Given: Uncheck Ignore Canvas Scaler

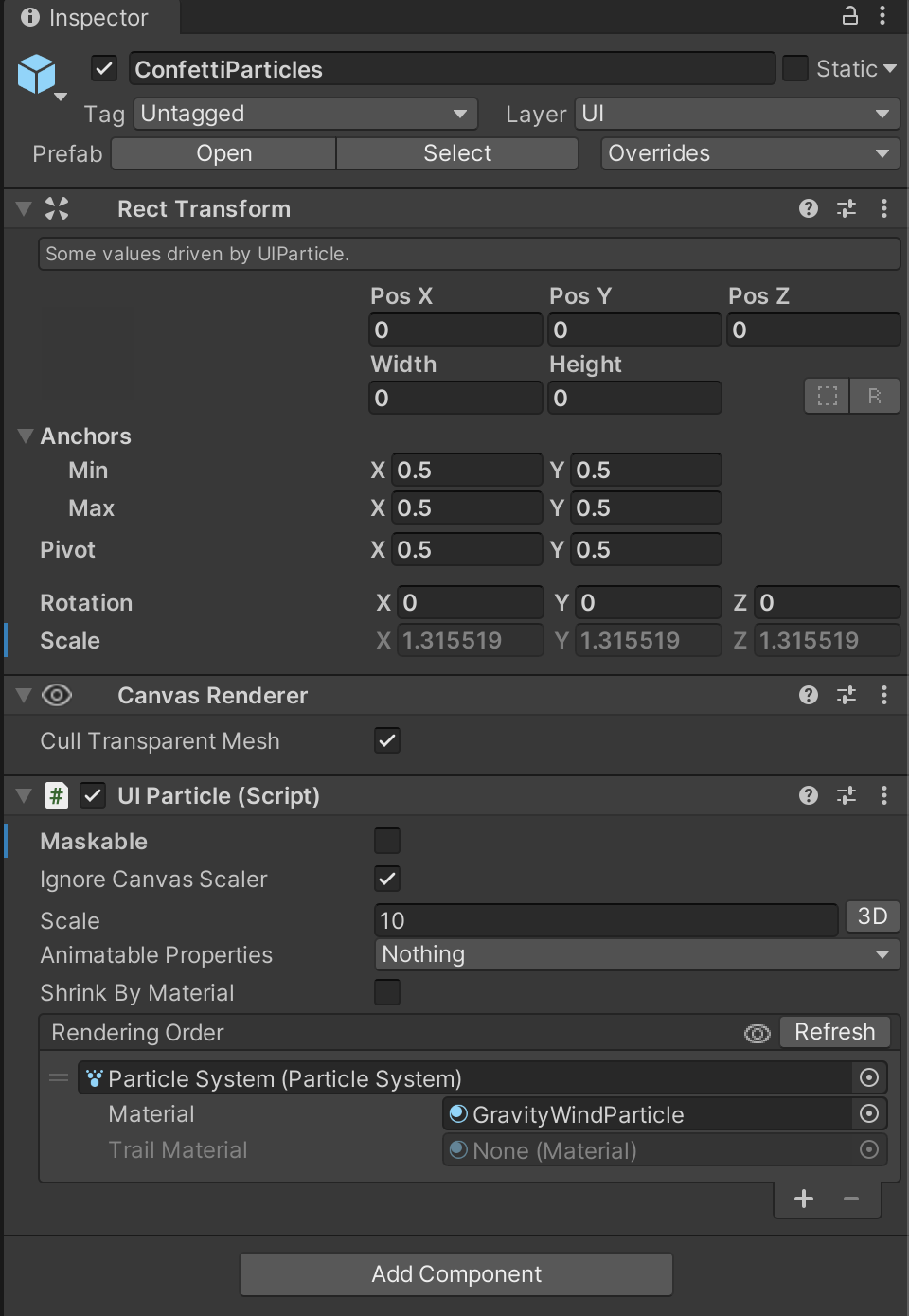Looking at the screenshot, I should 387,879.
